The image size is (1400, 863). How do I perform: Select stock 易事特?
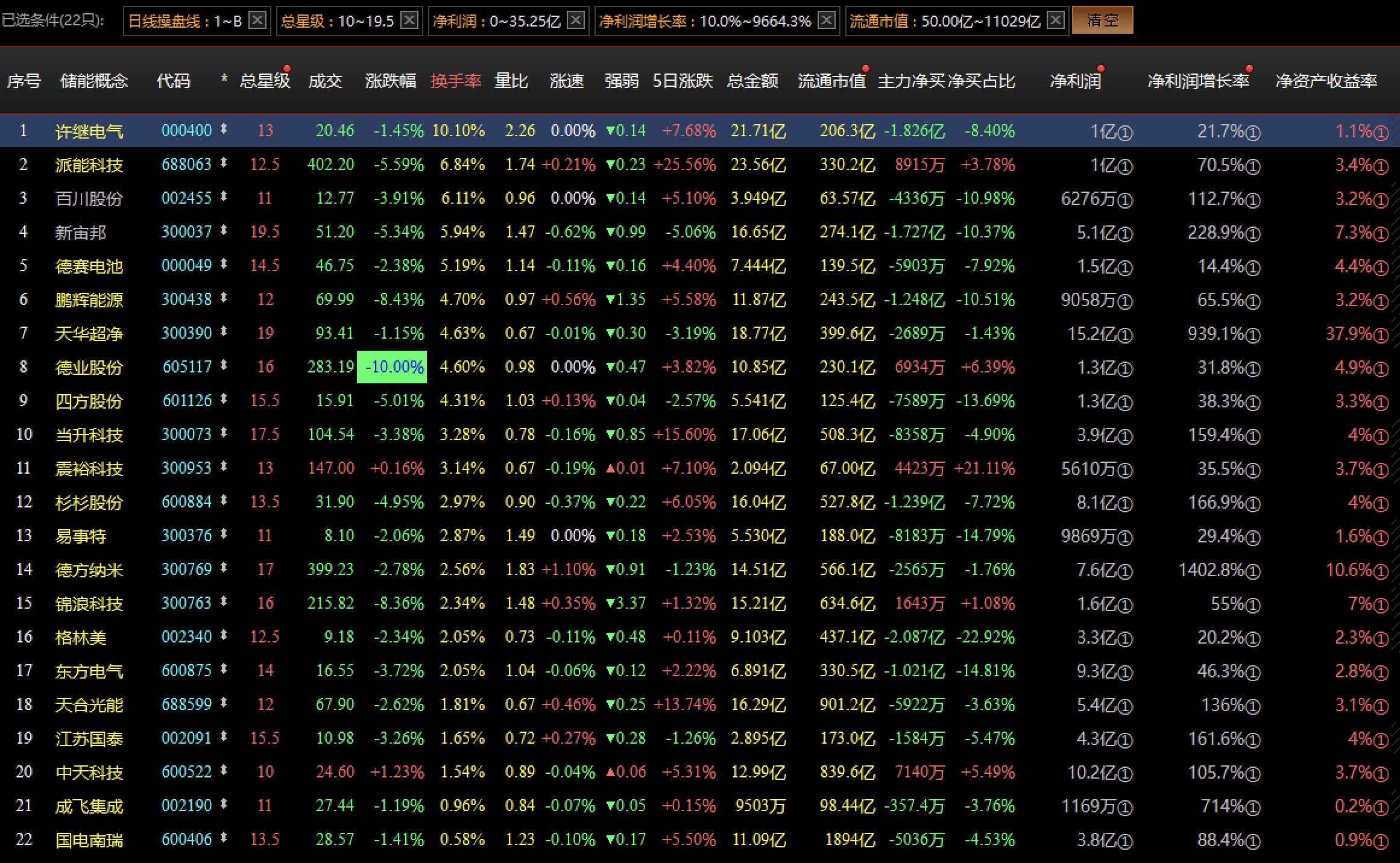pyautogui.click(x=81, y=536)
